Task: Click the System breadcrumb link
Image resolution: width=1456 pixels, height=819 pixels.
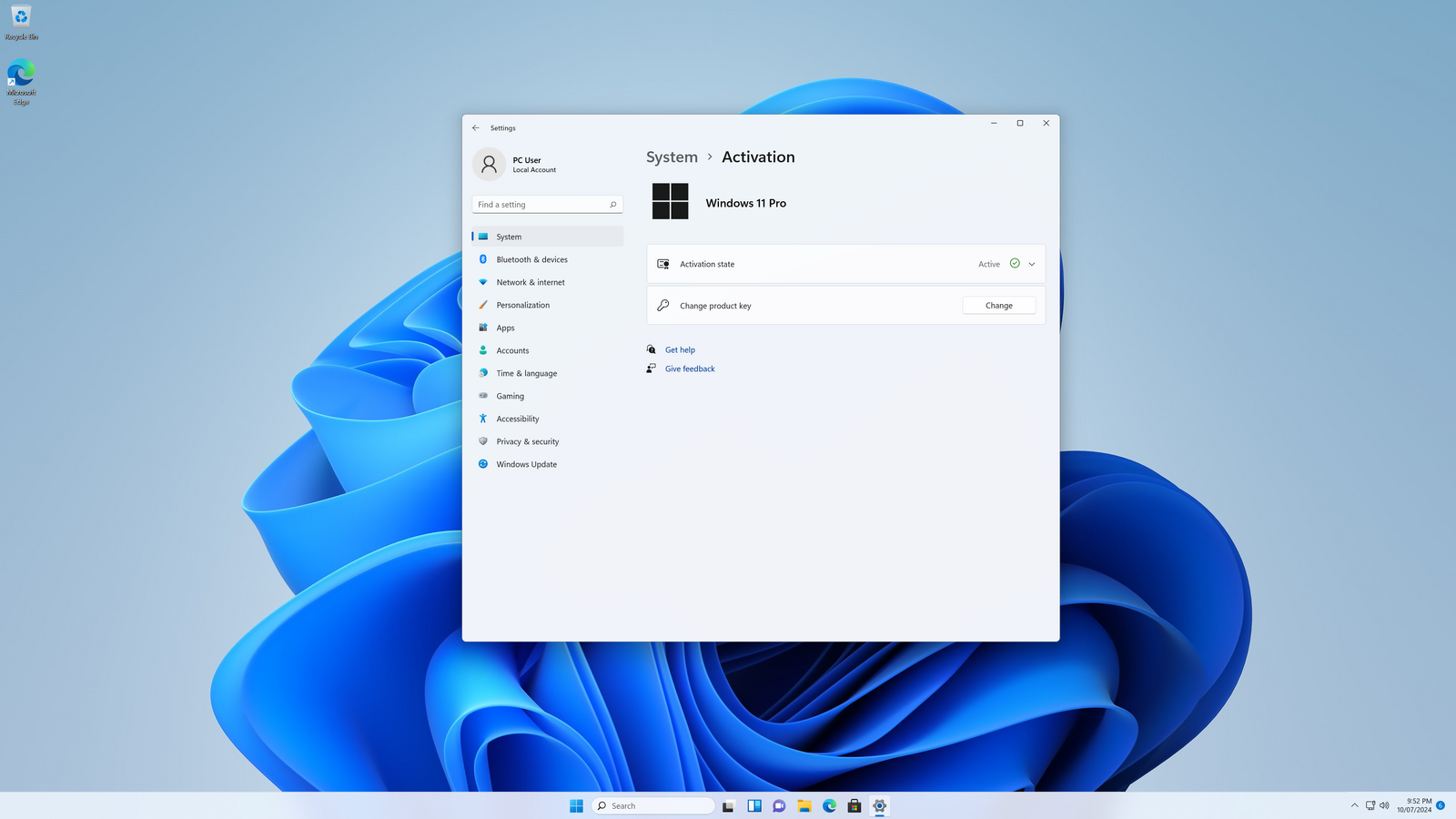Action: pos(672,157)
